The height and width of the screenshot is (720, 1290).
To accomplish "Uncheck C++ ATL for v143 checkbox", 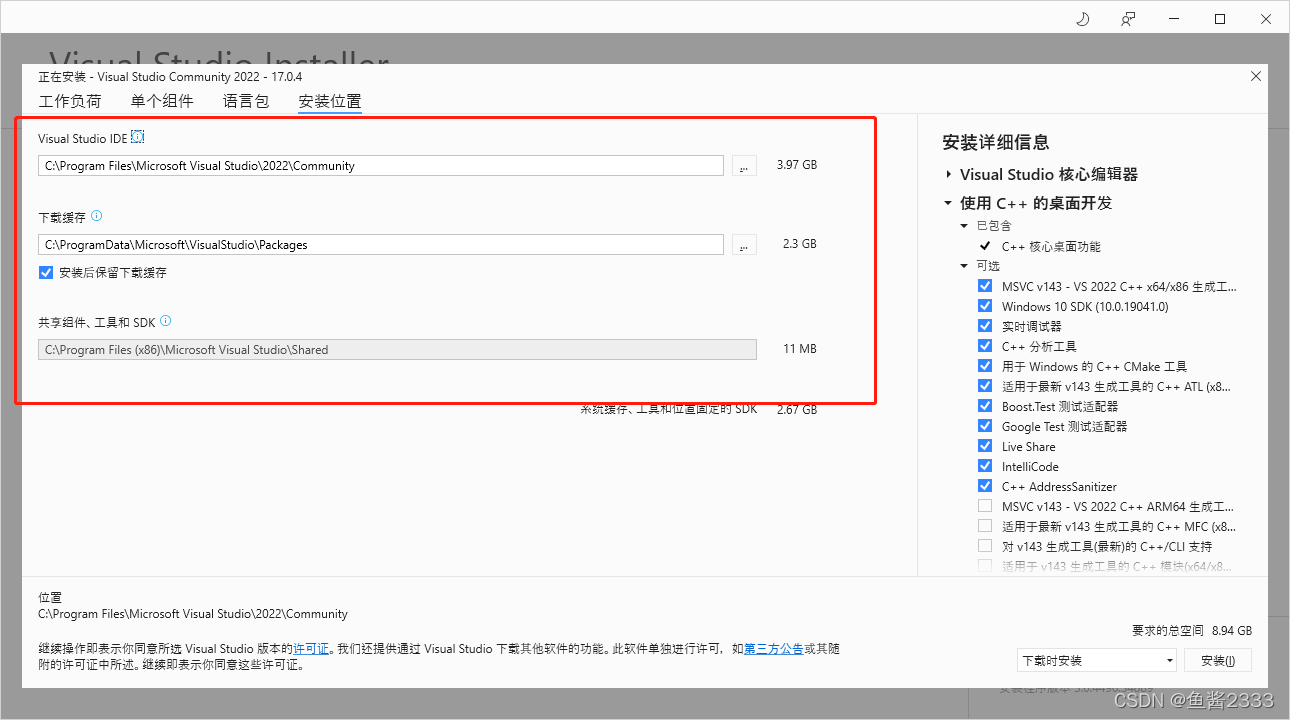I will point(985,386).
